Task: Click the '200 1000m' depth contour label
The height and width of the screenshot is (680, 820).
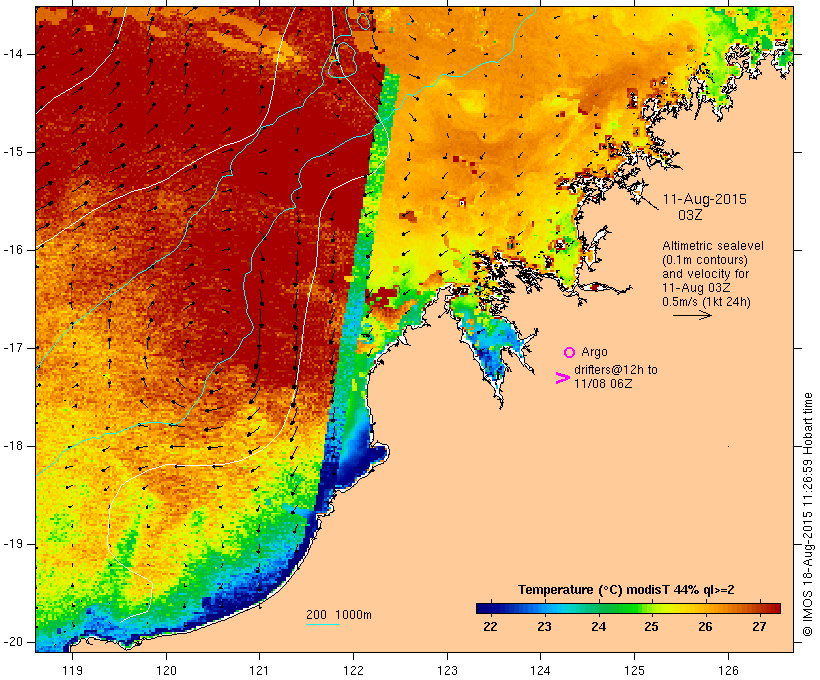Action: point(339,615)
